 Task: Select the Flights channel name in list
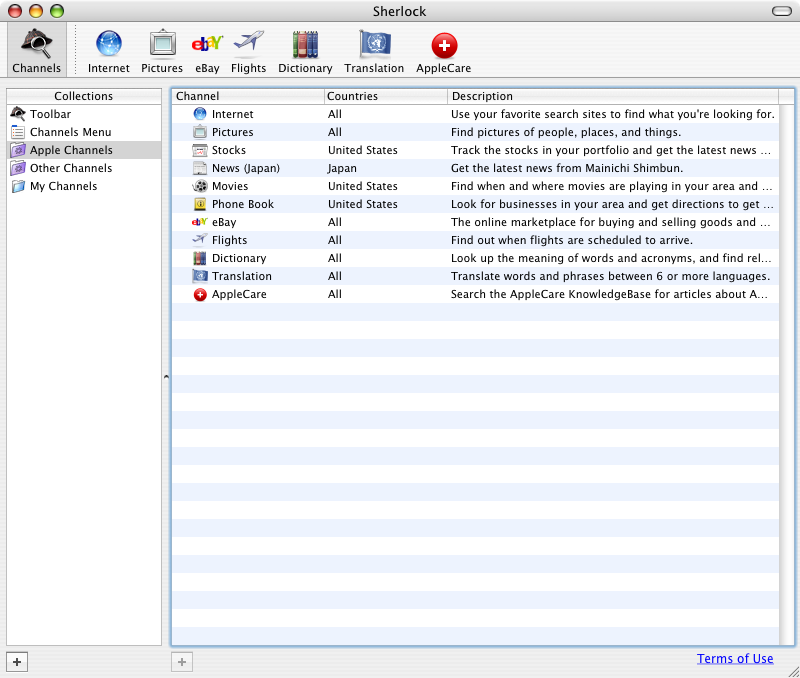(x=230, y=240)
